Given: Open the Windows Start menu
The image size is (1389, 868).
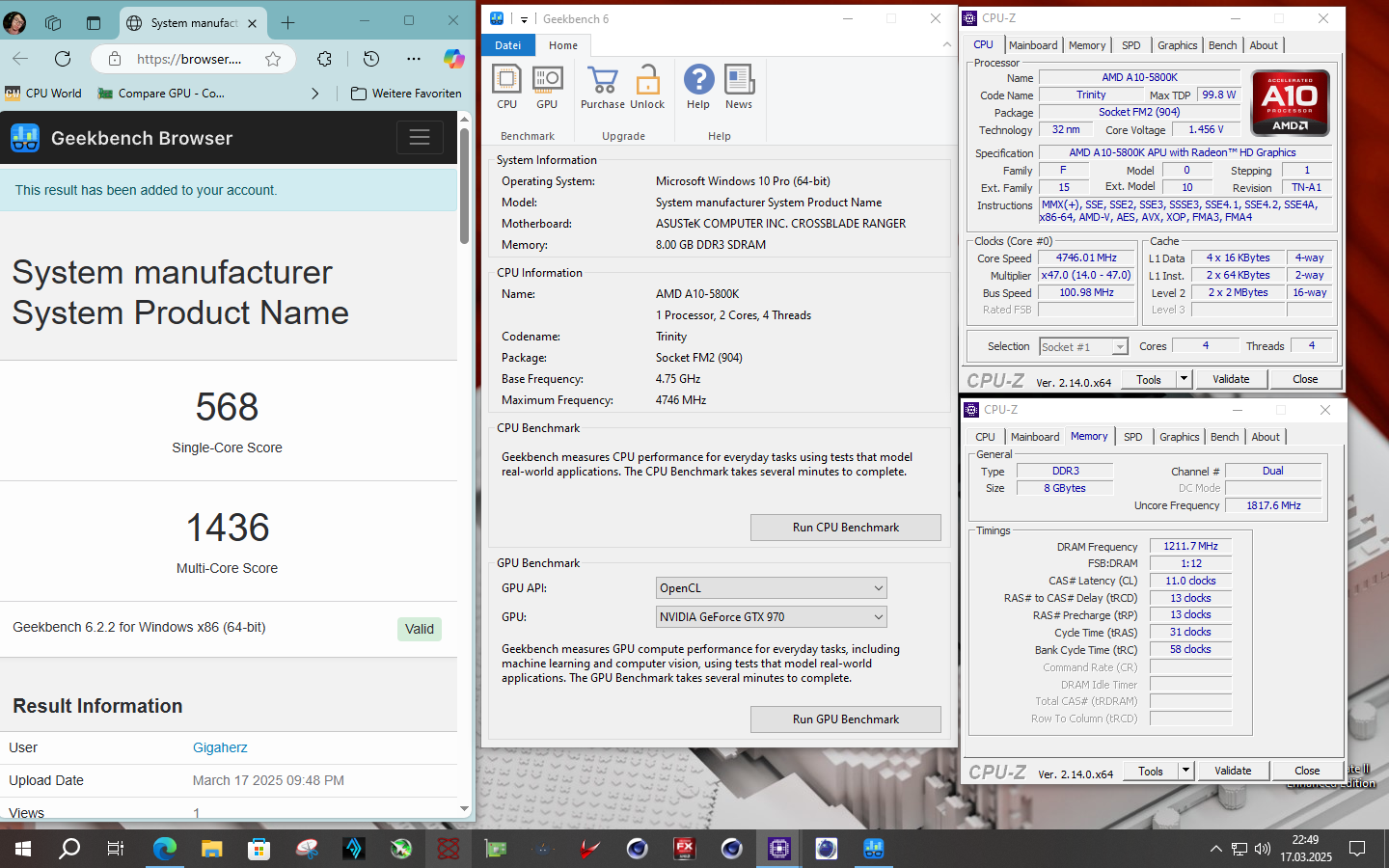Looking at the screenshot, I should pyautogui.click(x=23, y=849).
